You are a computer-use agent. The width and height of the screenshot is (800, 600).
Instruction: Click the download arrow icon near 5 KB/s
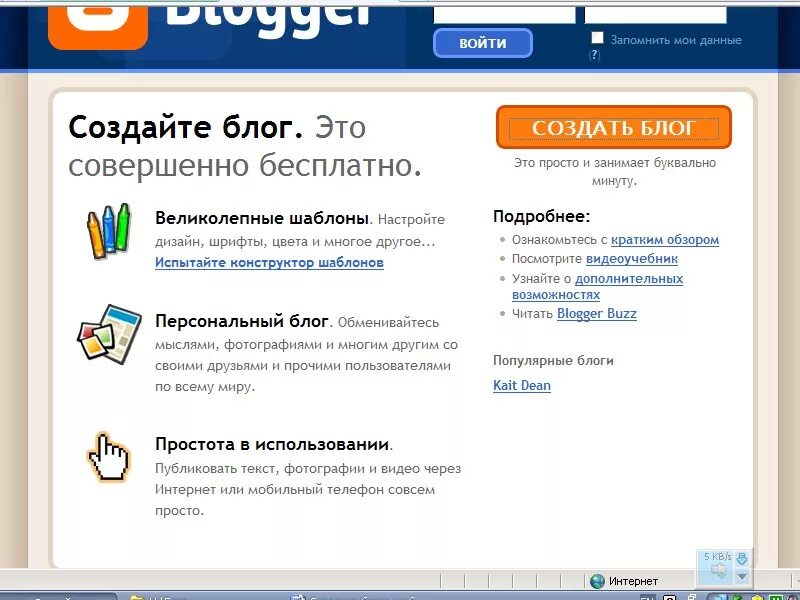(x=742, y=558)
